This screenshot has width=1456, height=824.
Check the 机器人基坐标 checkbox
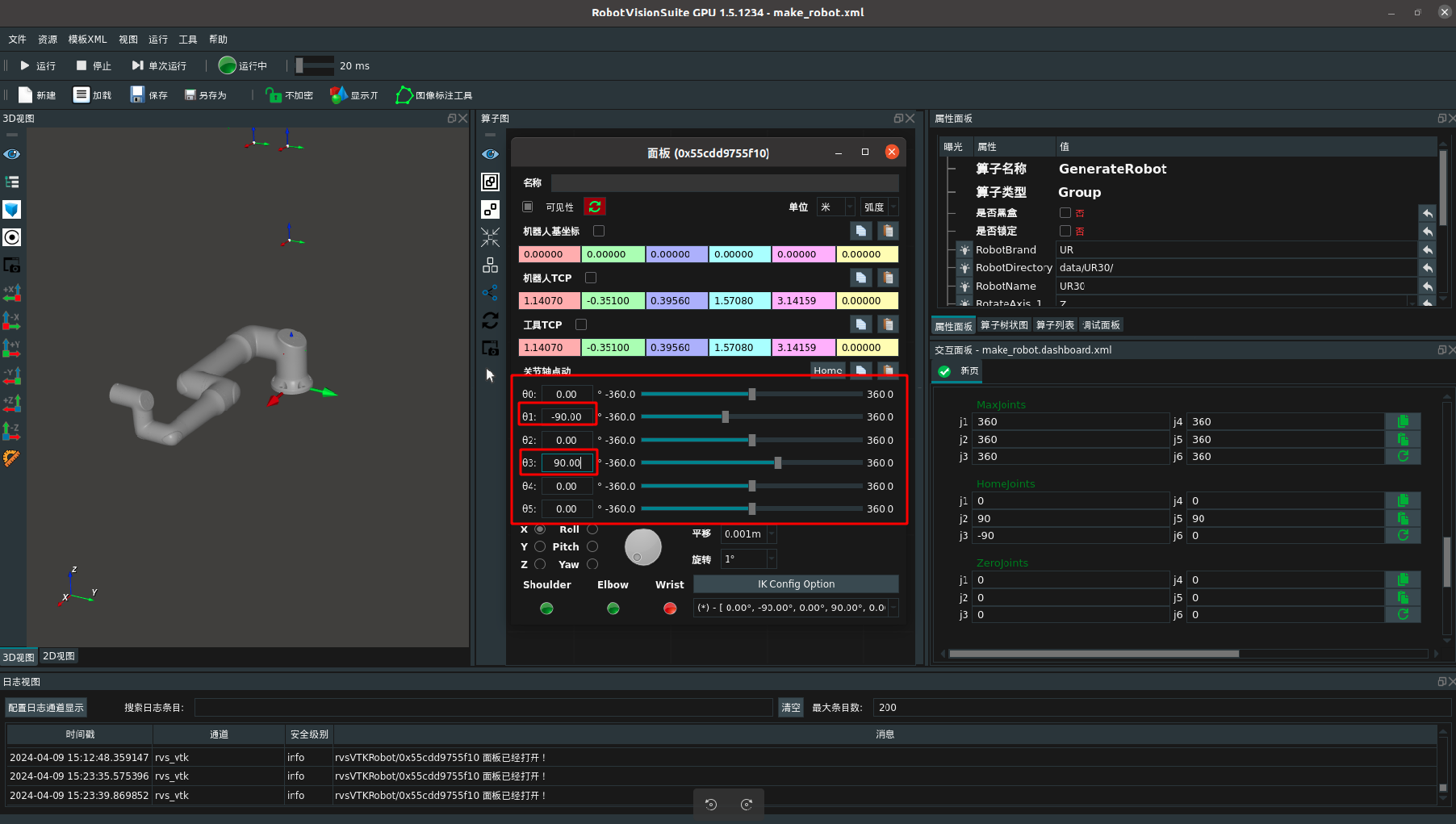(x=599, y=231)
